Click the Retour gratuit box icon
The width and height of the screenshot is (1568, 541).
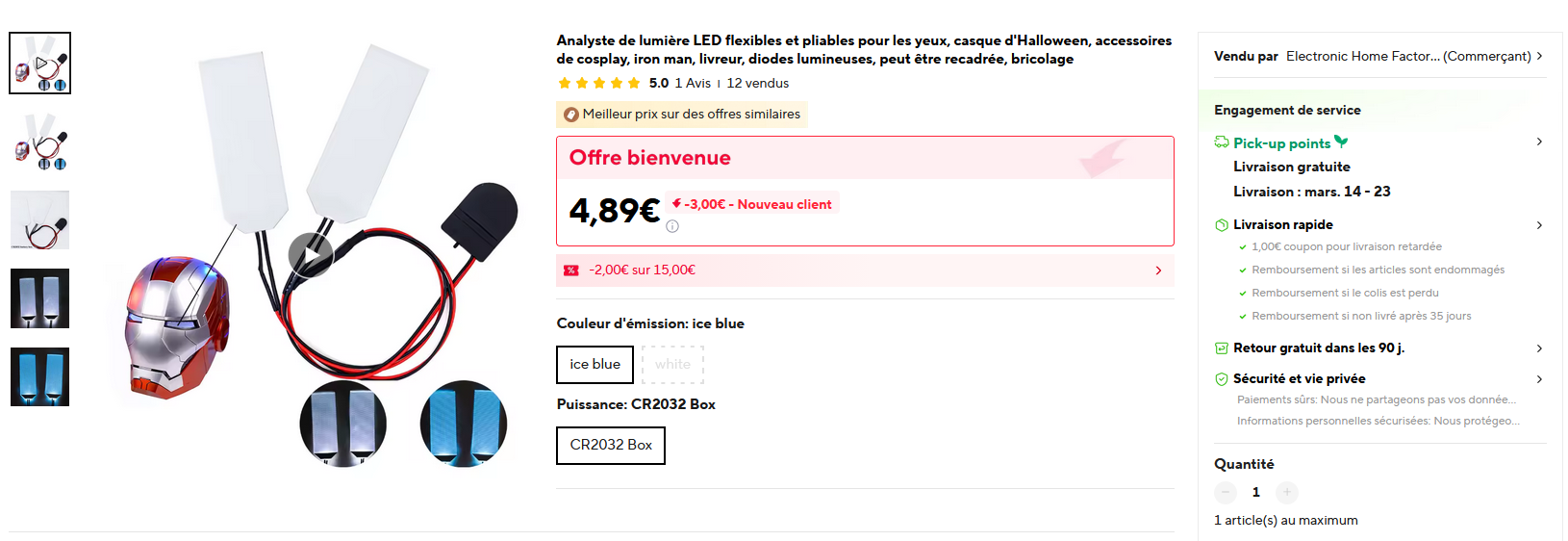coord(1222,348)
